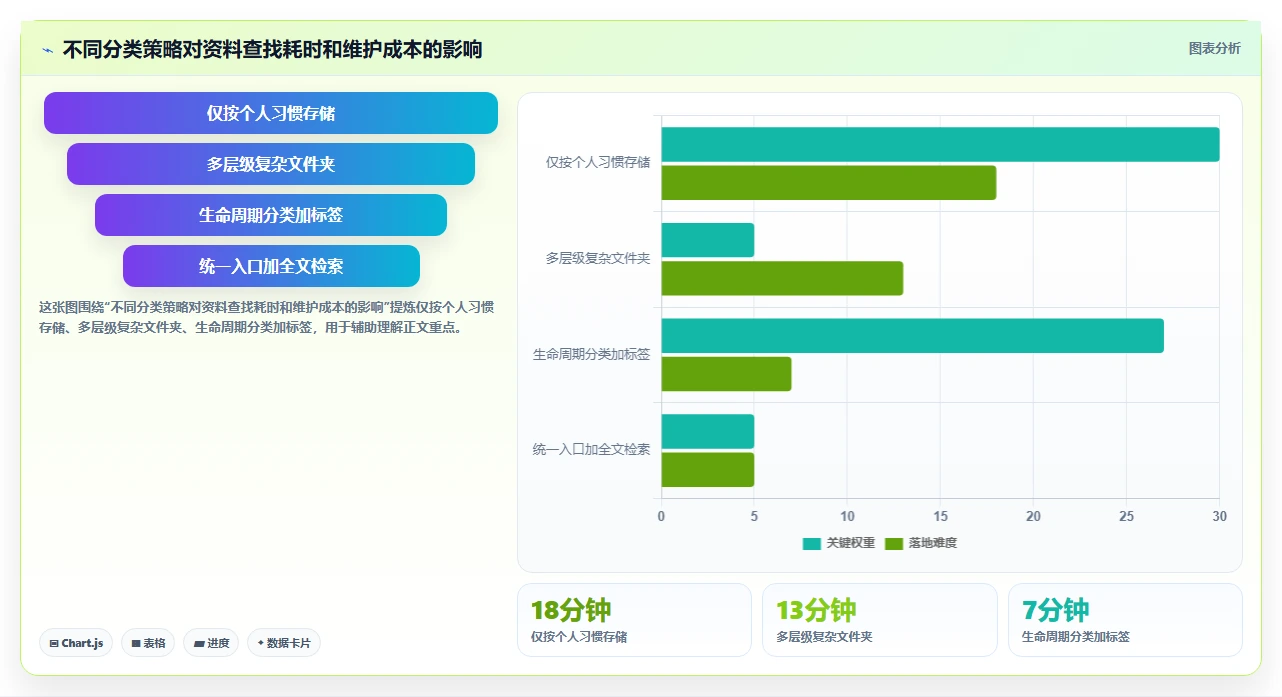Click the y-axis label 仅按个人习惯存储
This screenshot has height=697, width=1282.
coord(598,162)
